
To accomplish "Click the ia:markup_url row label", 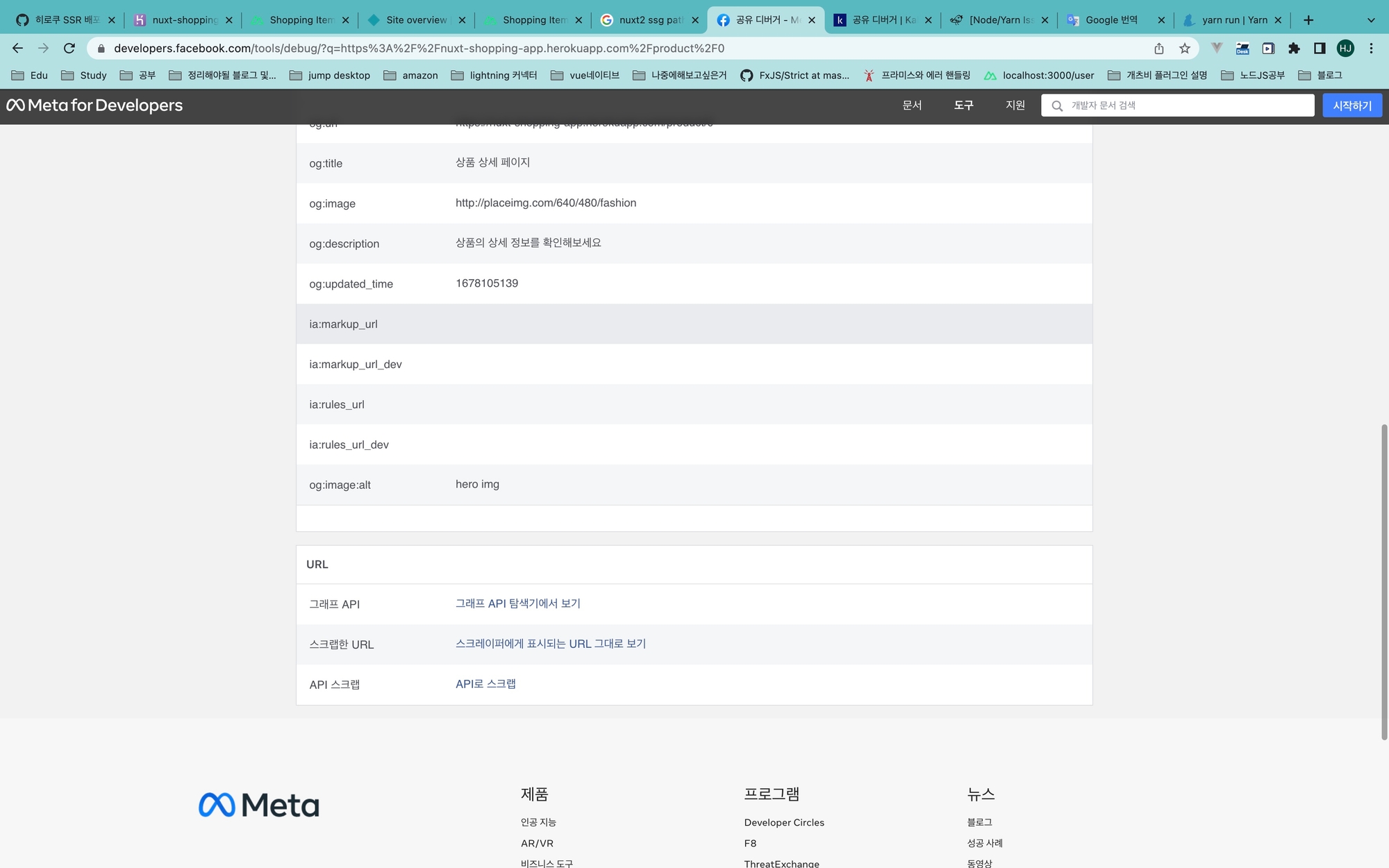I will [x=343, y=324].
